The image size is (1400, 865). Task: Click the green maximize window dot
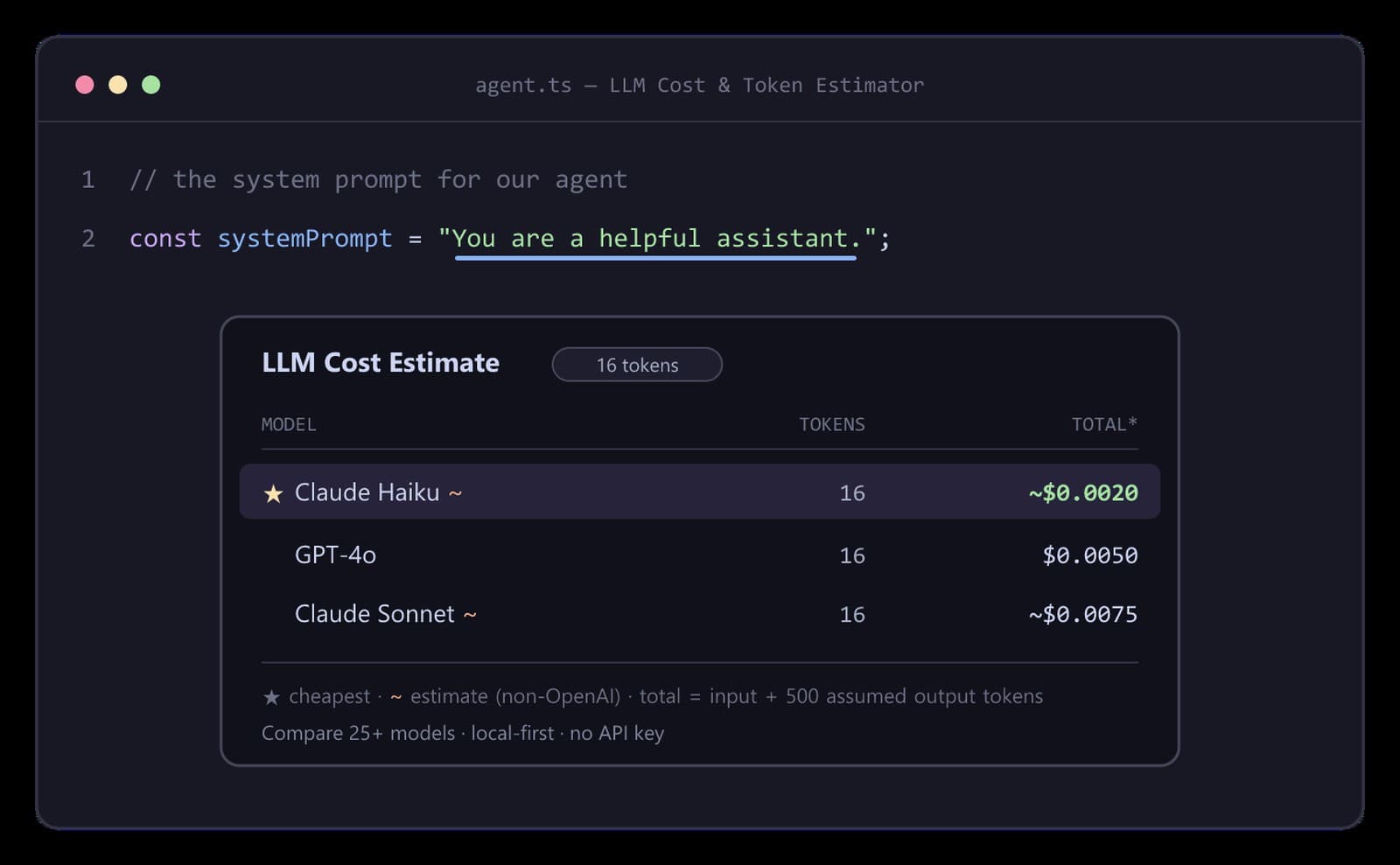point(151,85)
